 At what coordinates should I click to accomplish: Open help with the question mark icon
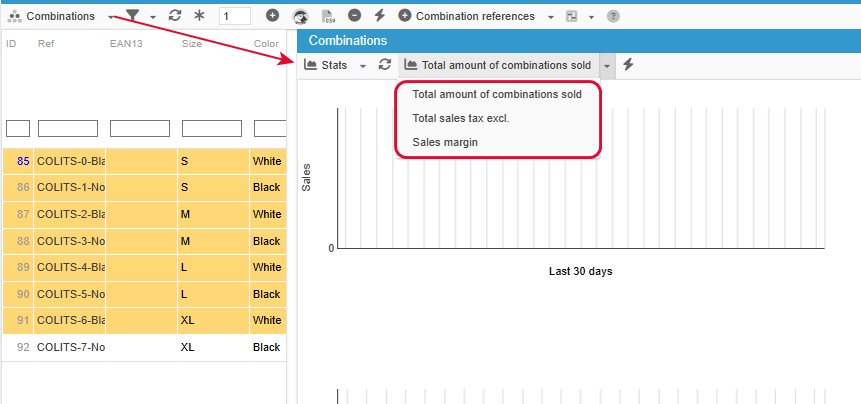click(x=613, y=16)
